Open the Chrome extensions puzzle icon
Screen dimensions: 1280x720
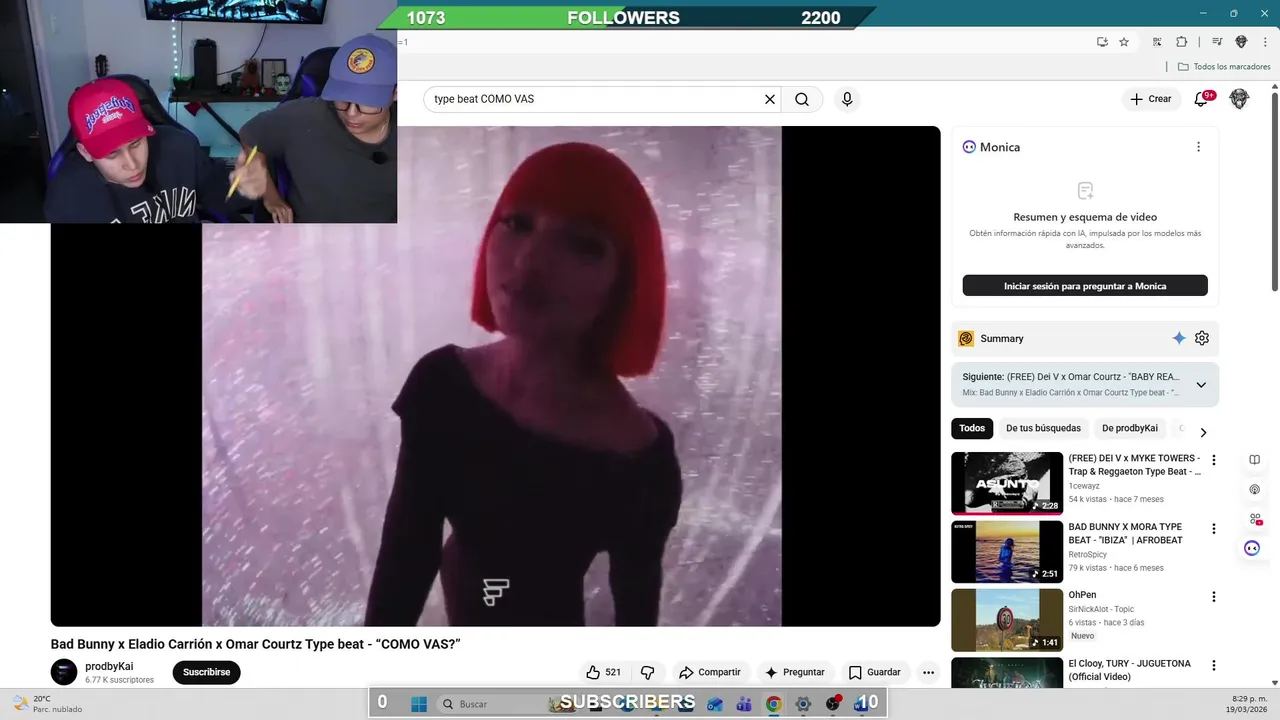click(1181, 42)
